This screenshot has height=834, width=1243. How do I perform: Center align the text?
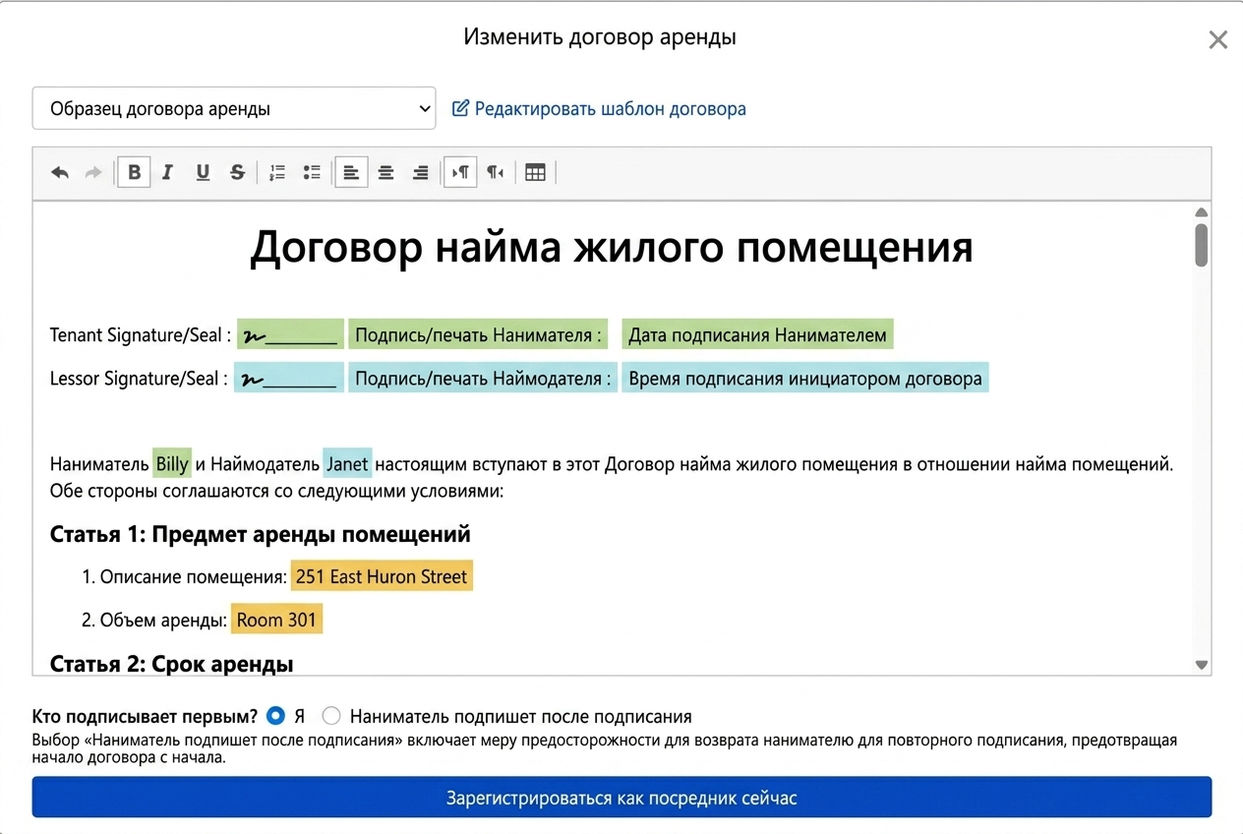point(386,173)
